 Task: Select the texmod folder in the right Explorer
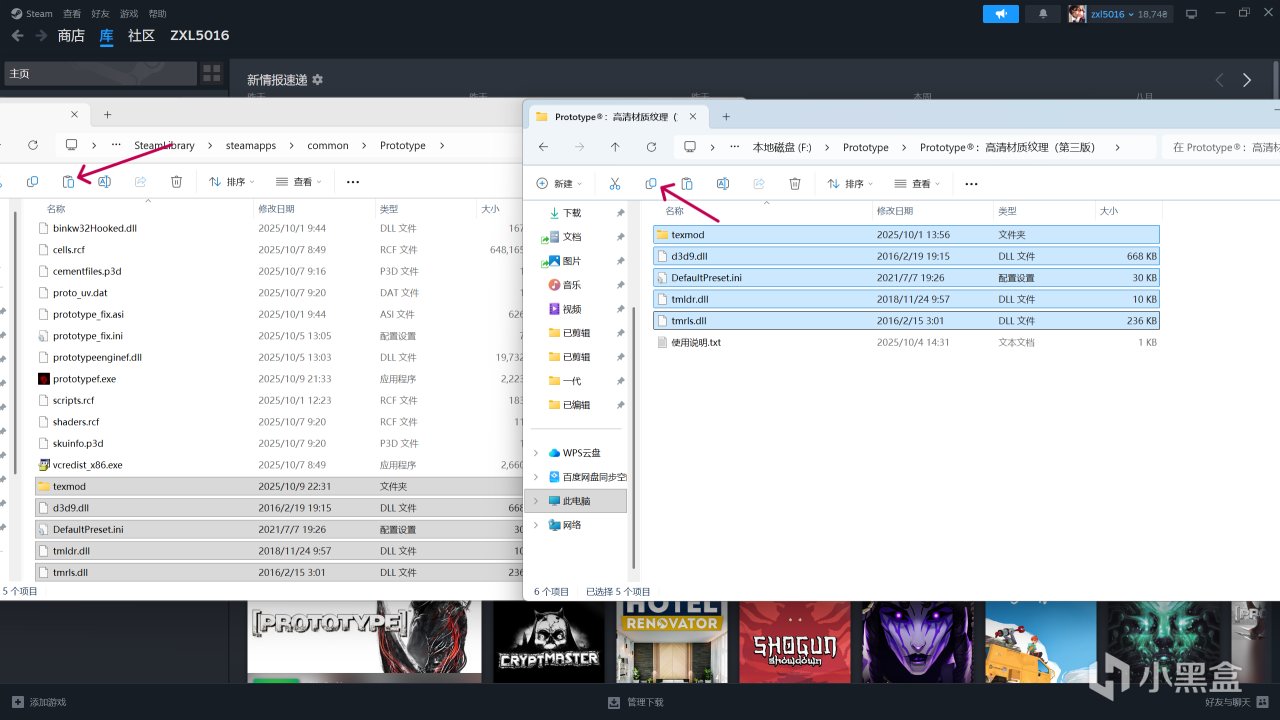pyautogui.click(x=906, y=234)
